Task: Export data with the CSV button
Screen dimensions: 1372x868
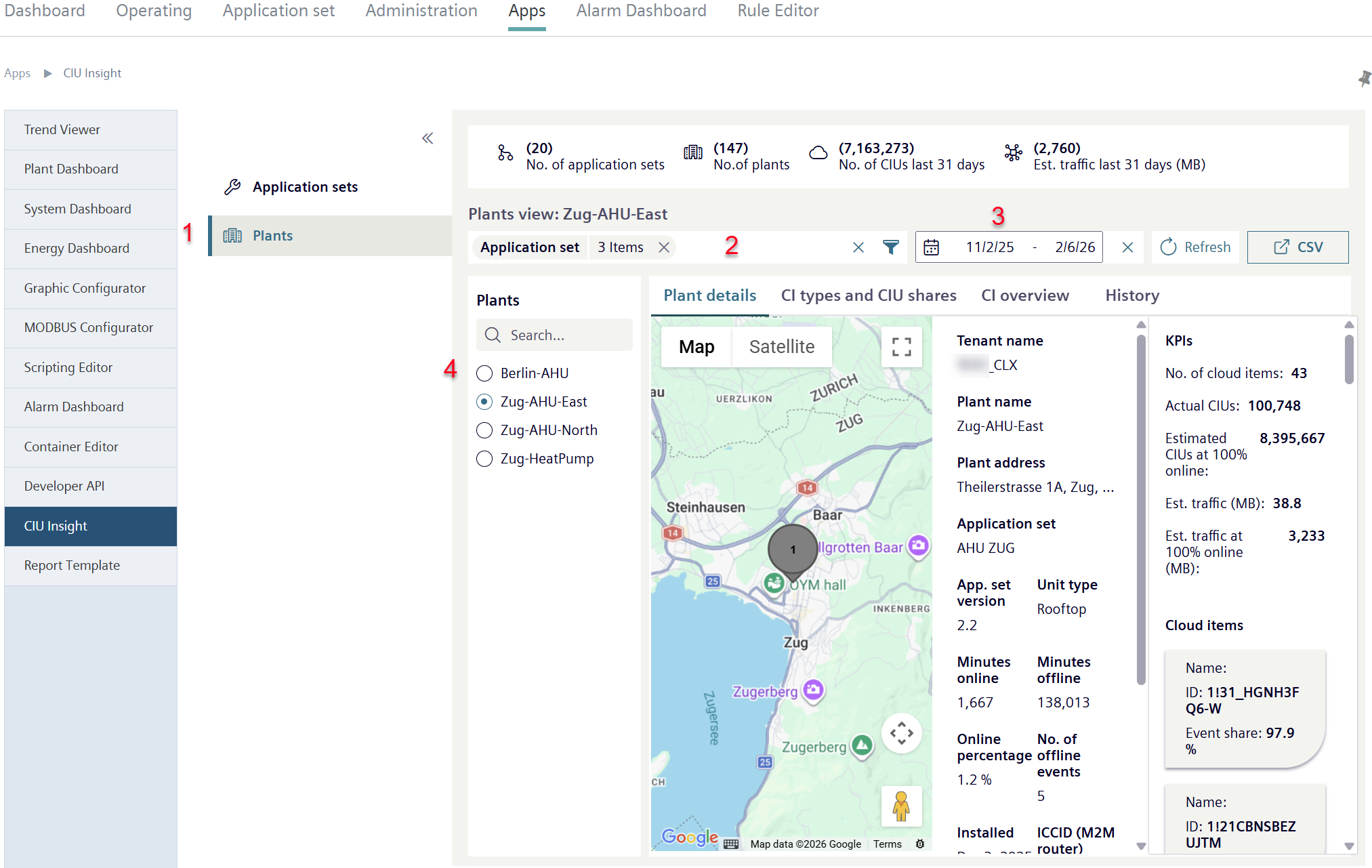Action: click(x=1297, y=247)
